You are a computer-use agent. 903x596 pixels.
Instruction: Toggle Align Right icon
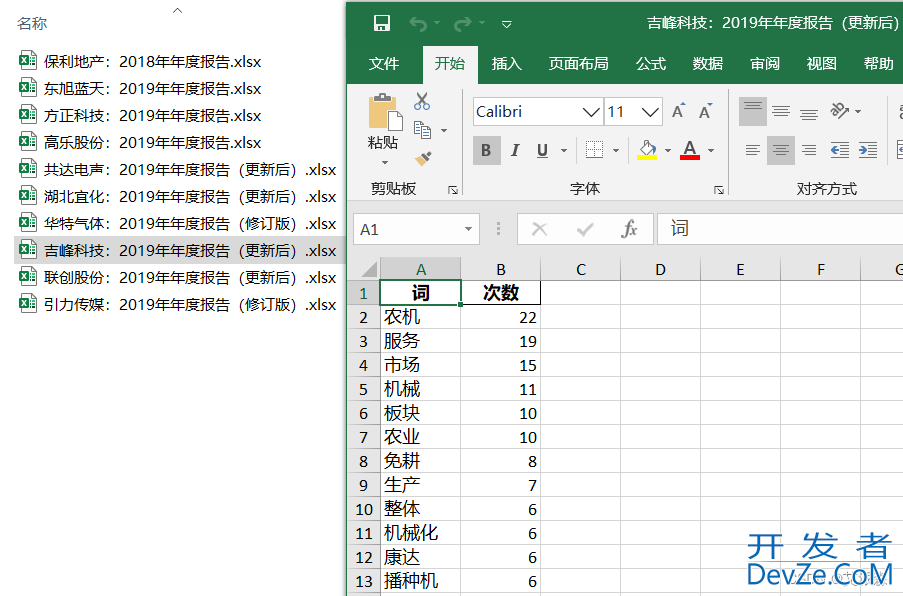(809, 150)
